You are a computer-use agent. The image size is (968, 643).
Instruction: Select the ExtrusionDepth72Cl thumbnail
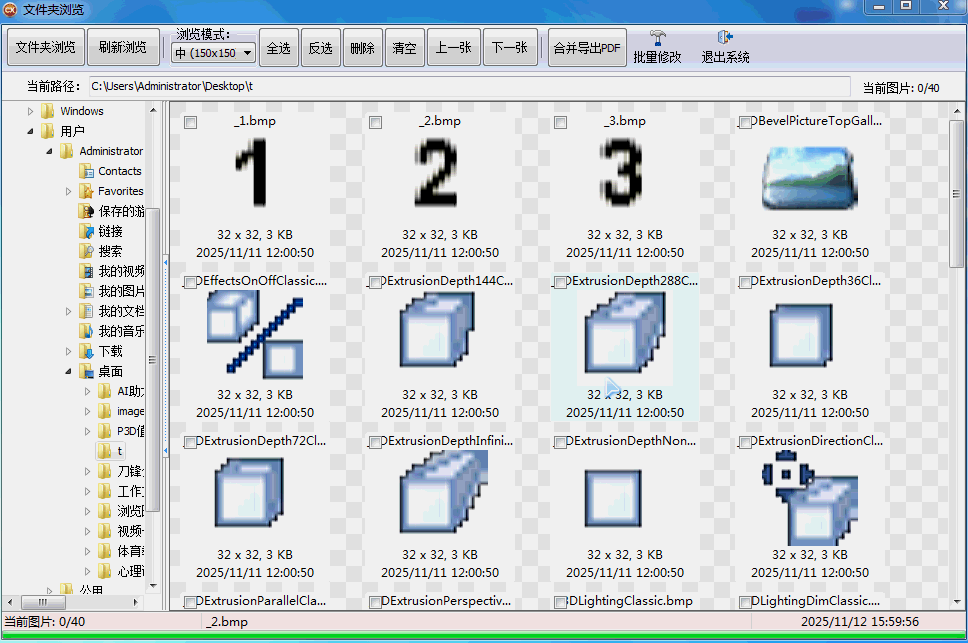pos(249,492)
